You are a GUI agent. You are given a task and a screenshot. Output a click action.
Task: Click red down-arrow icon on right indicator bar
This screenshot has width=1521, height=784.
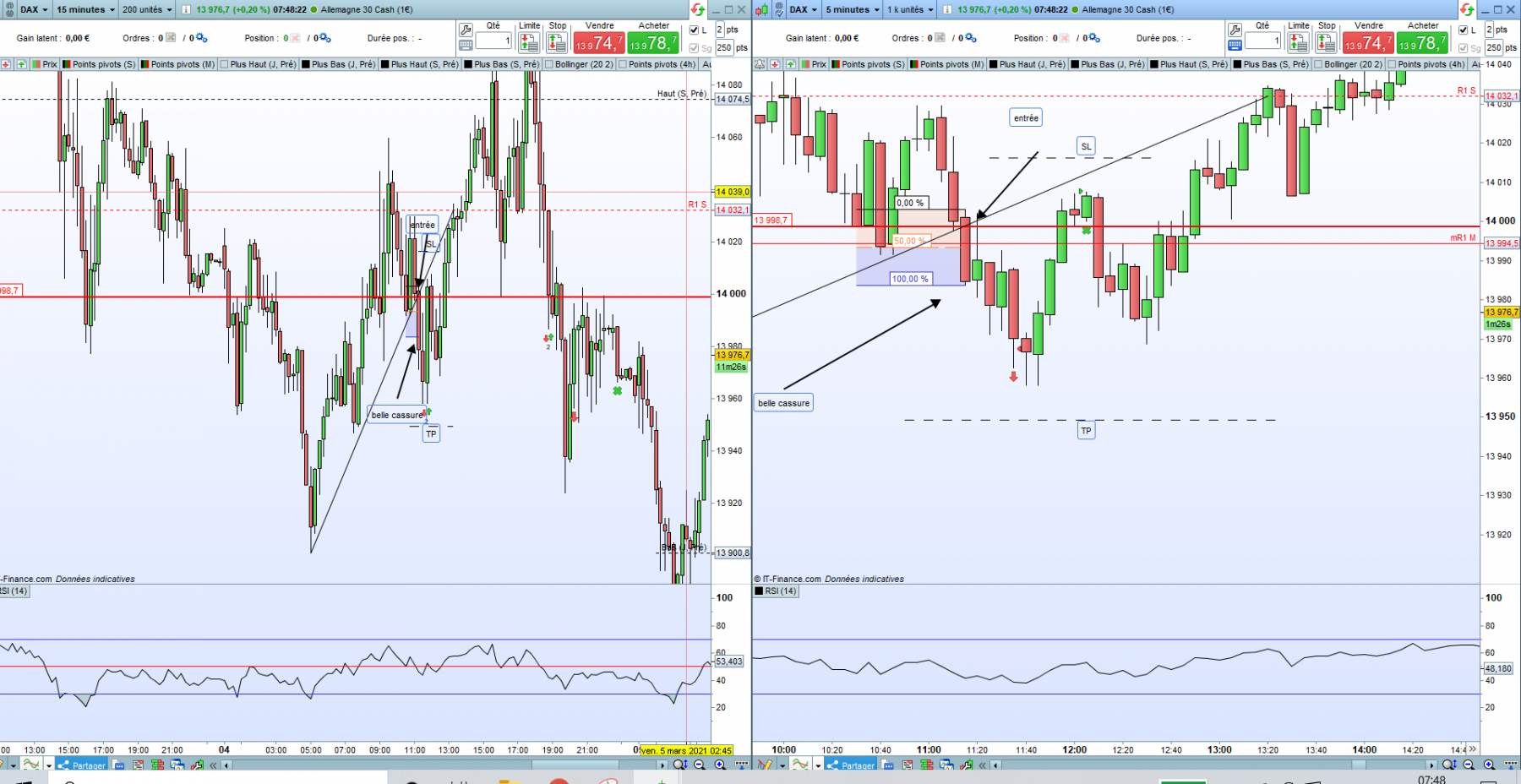[775, 64]
